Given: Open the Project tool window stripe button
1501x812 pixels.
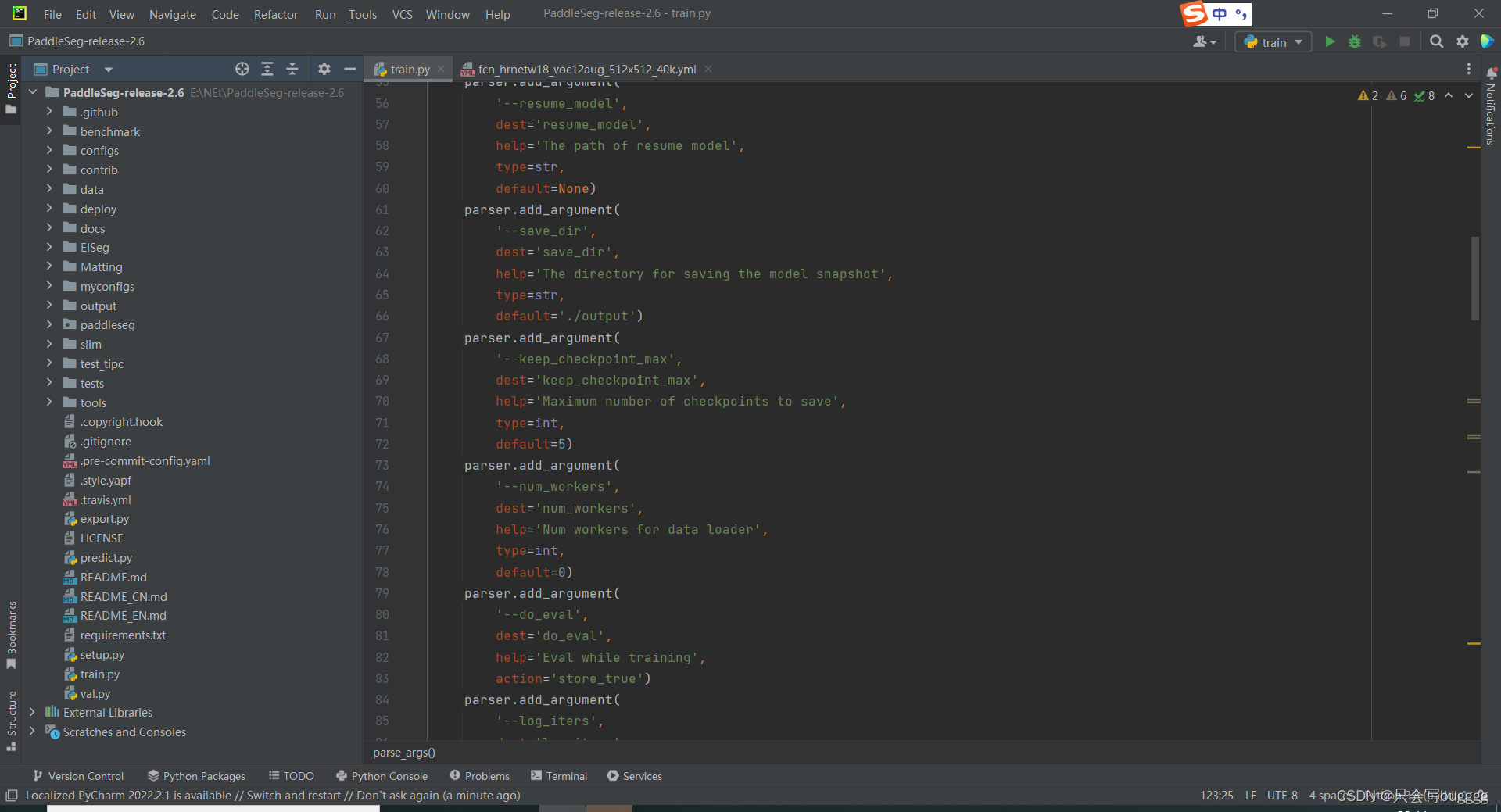Looking at the screenshot, I should [11, 88].
